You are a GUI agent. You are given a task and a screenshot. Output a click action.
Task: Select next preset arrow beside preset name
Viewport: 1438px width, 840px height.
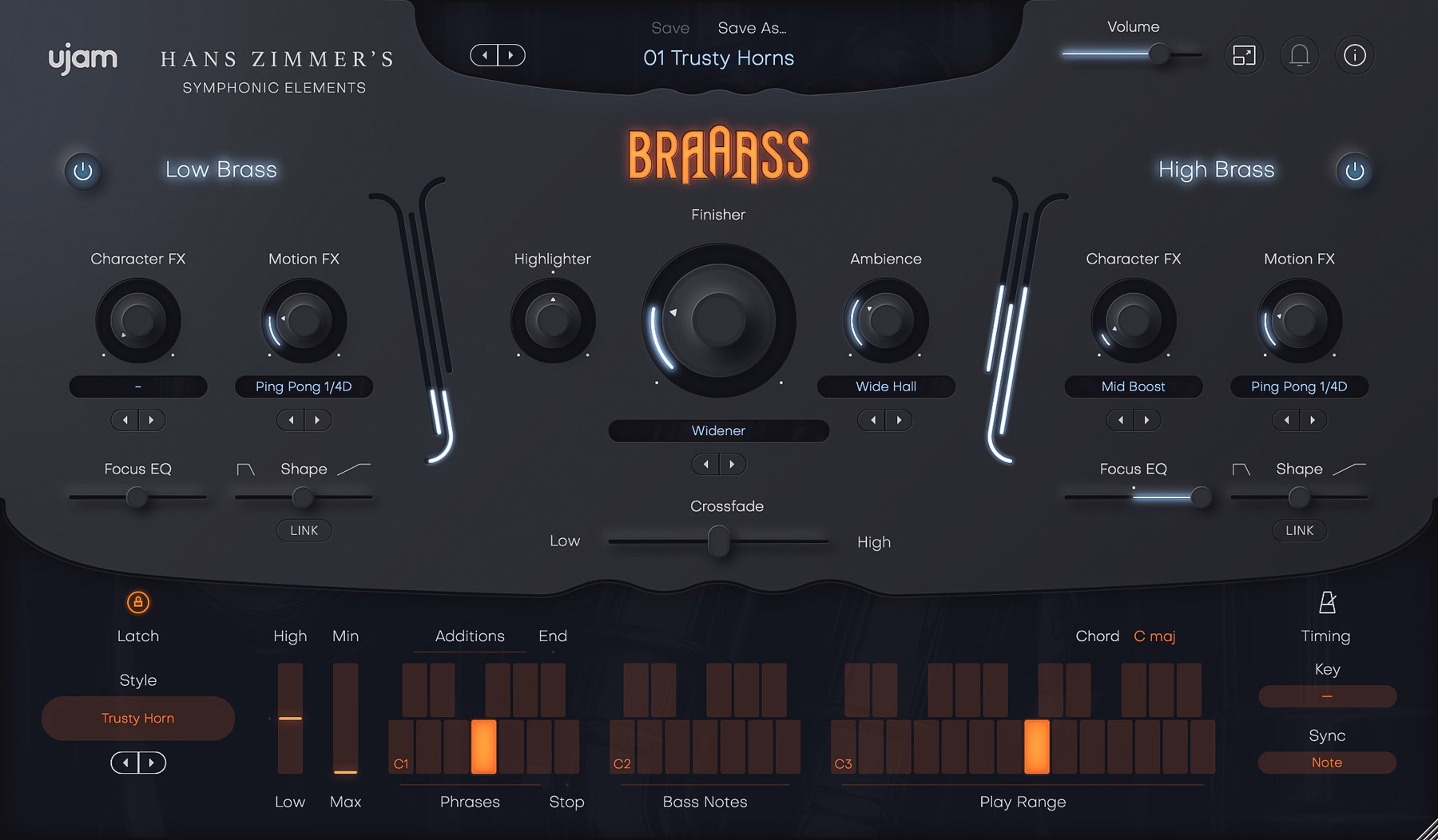click(x=511, y=55)
